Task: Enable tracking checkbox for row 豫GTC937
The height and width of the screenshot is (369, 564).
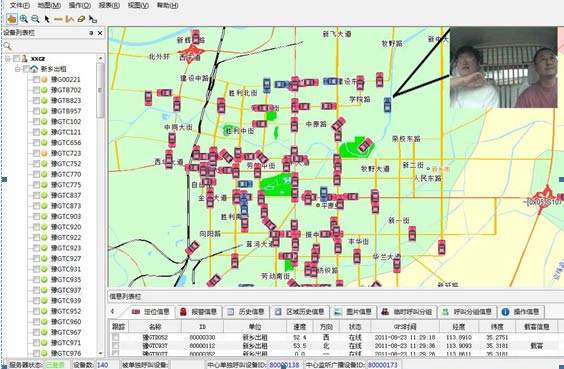Action: 115,346
